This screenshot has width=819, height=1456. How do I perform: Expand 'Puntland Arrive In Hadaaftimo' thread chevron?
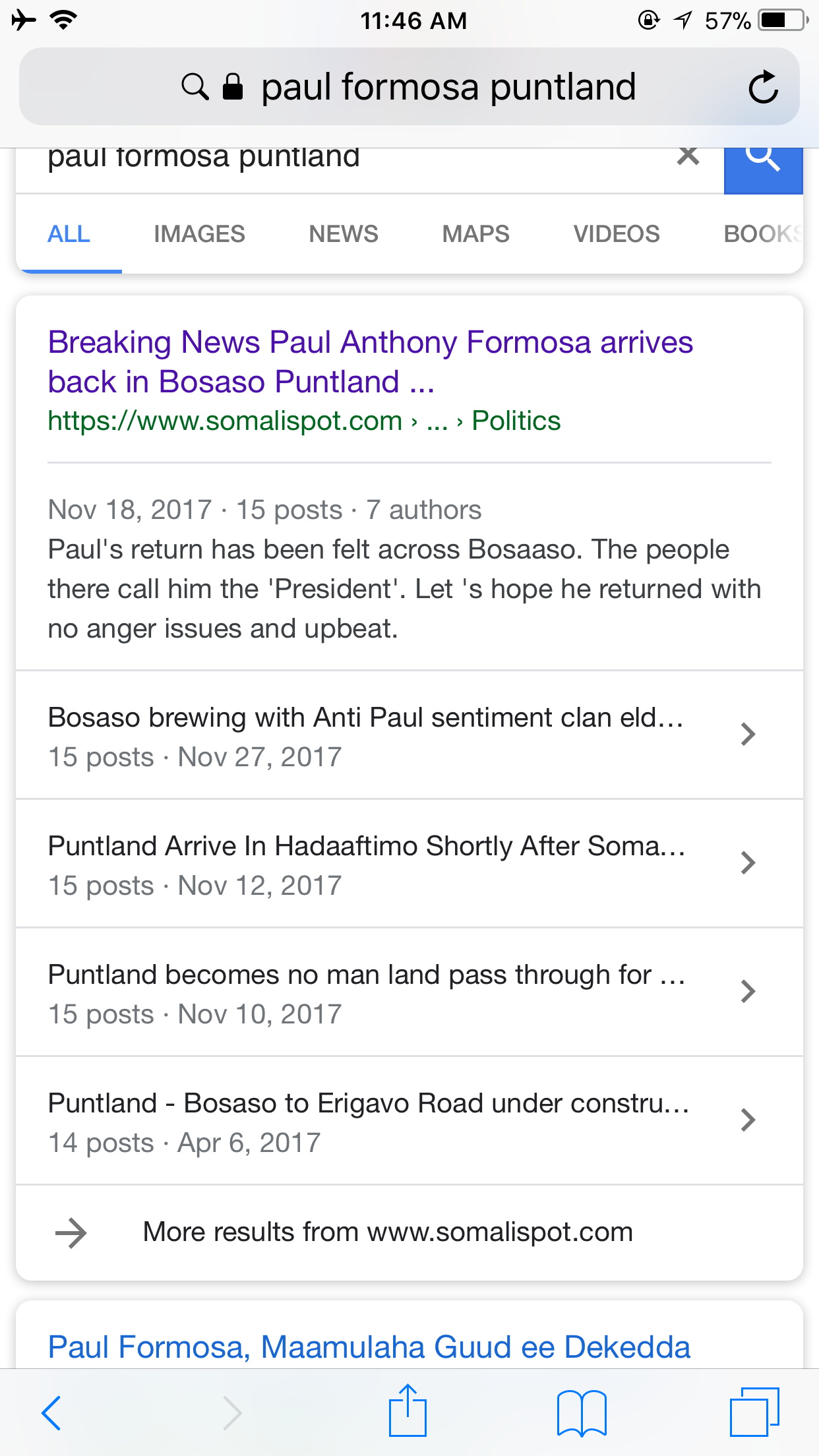(x=747, y=863)
